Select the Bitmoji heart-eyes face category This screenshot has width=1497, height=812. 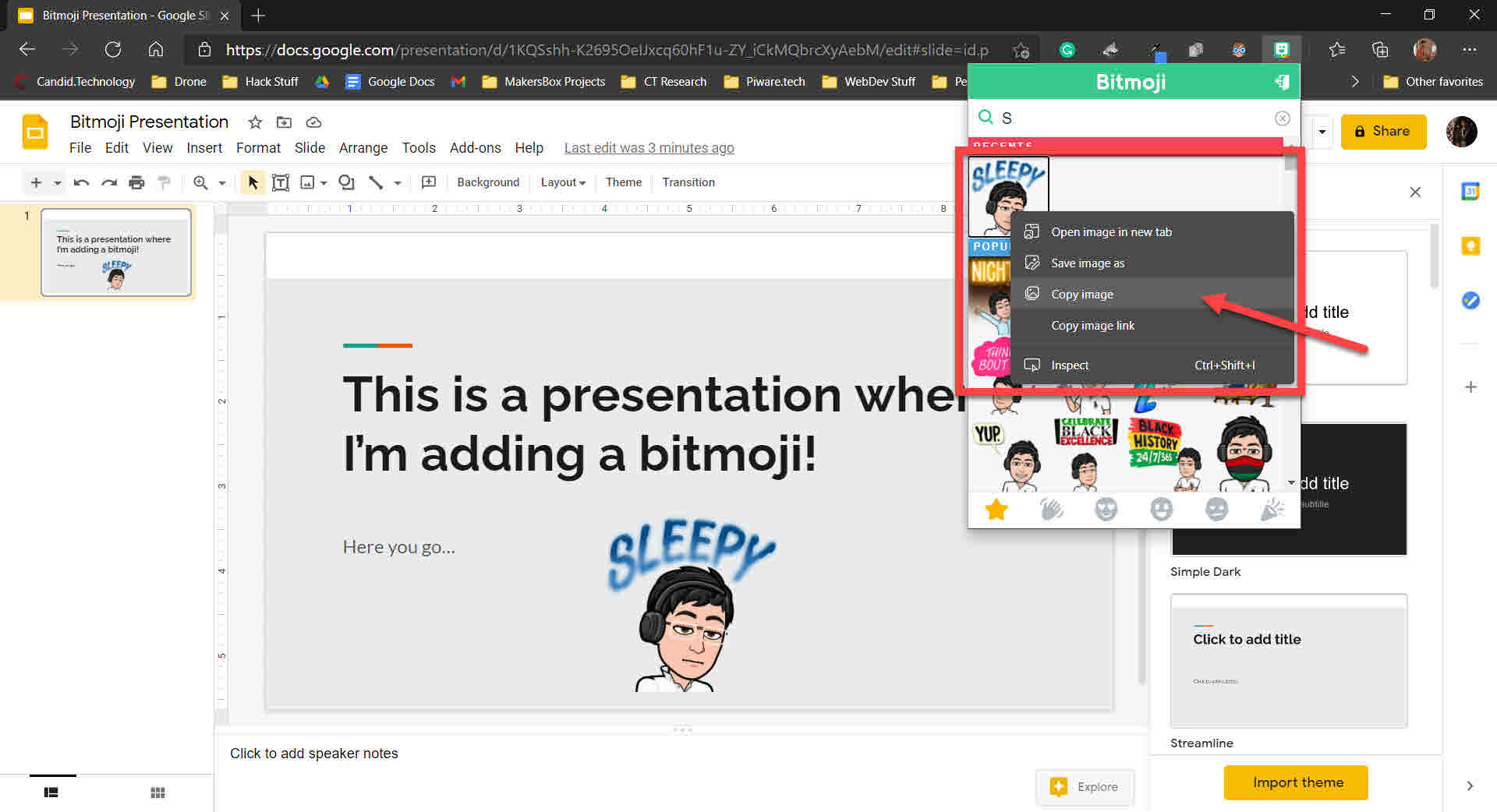point(1106,510)
